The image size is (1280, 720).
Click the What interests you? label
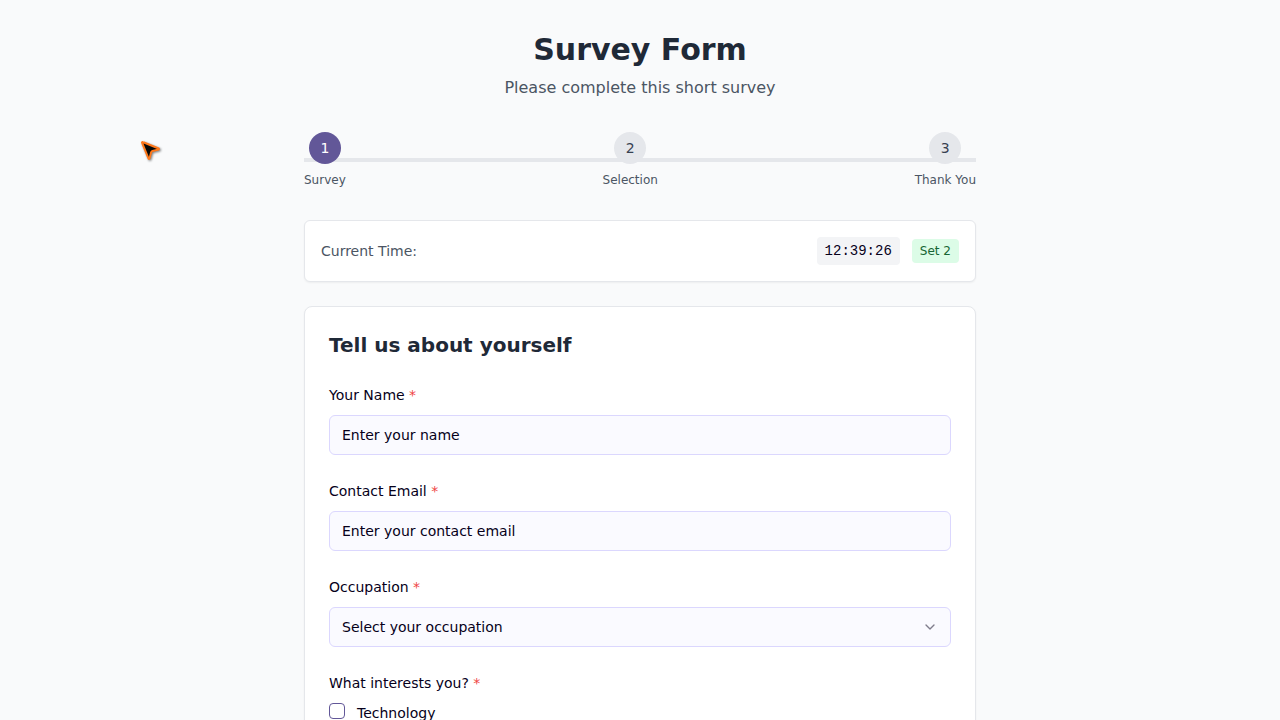(x=398, y=683)
